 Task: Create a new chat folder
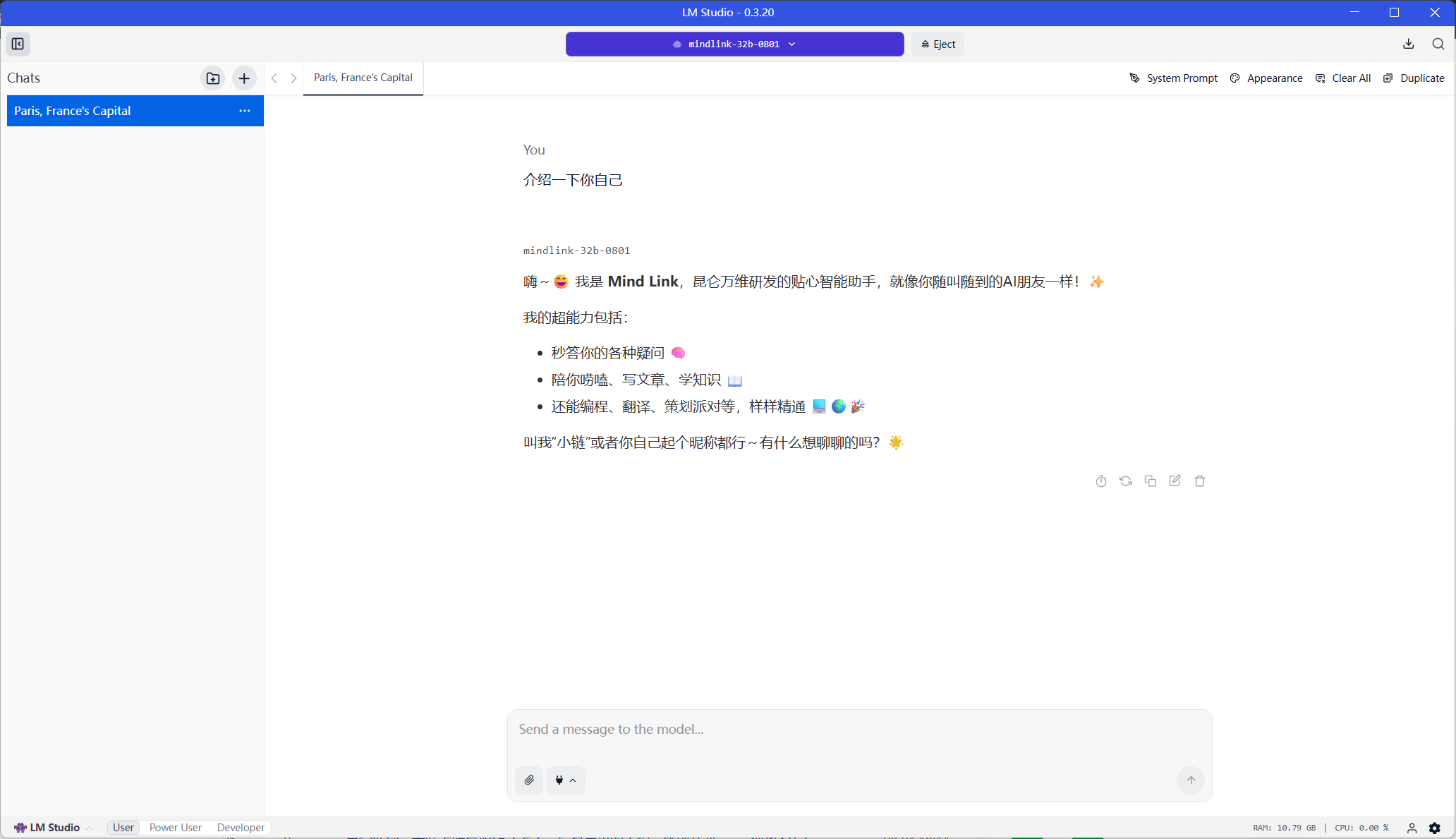pyautogui.click(x=212, y=78)
